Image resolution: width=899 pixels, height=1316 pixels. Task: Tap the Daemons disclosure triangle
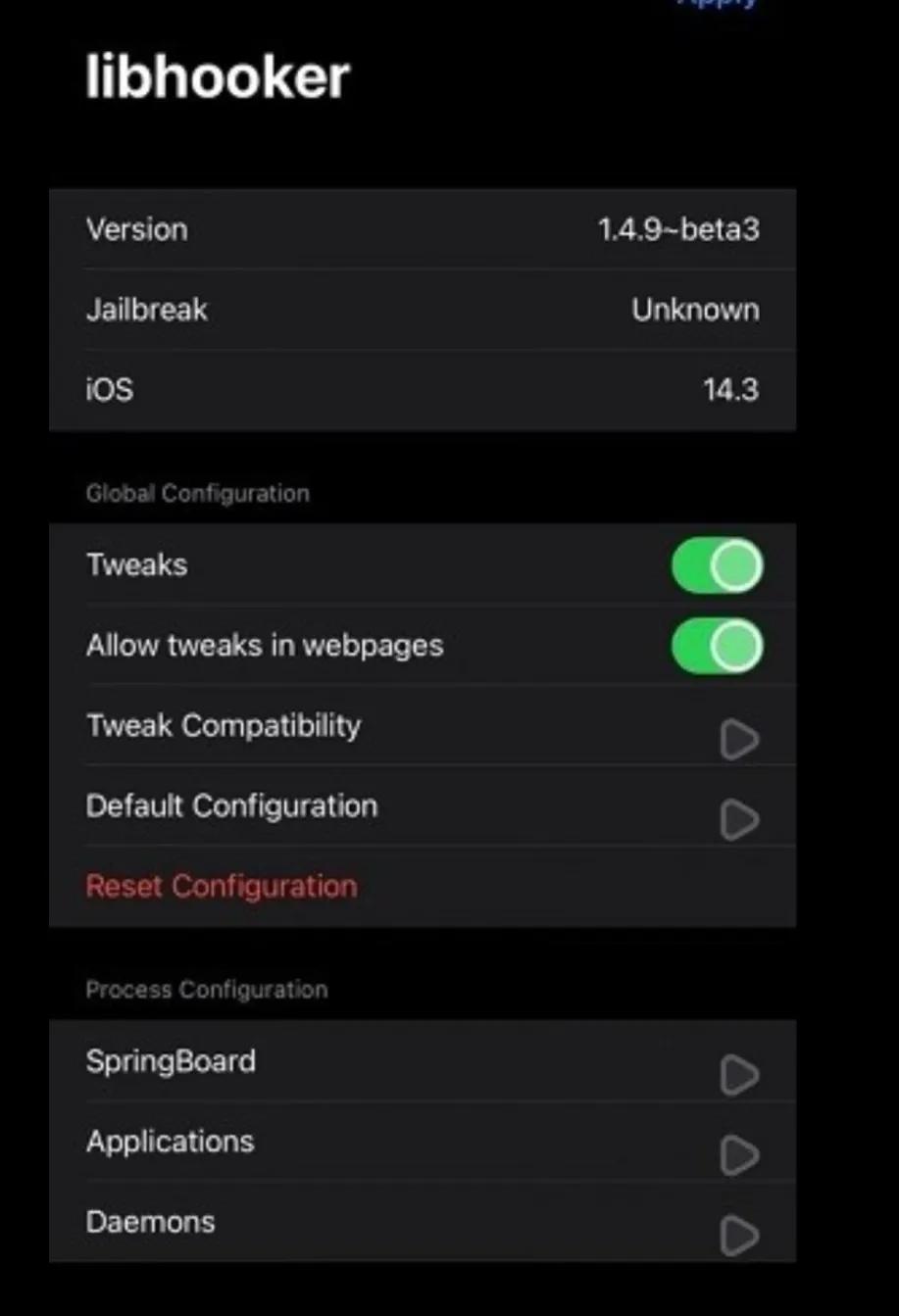(739, 1237)
